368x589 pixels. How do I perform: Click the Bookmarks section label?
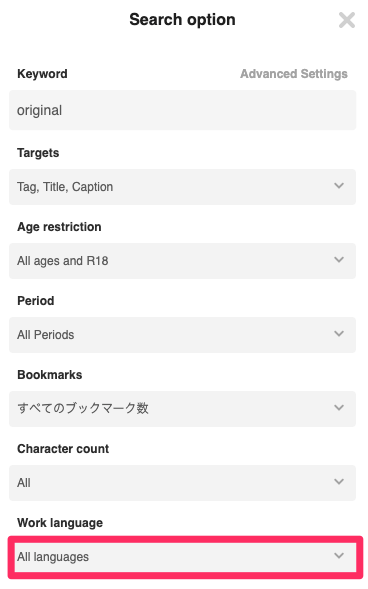click(50, 375)
